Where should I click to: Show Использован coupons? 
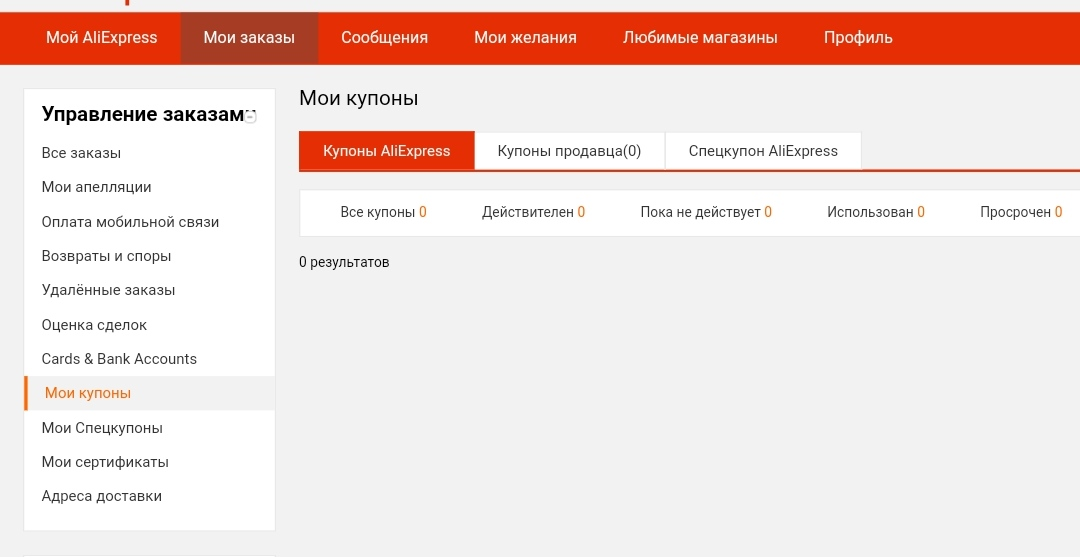point(875,212)
